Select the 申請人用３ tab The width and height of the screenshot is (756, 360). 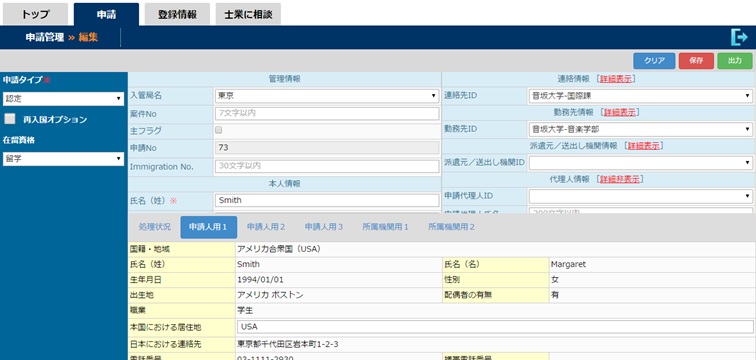pos(324,227)
